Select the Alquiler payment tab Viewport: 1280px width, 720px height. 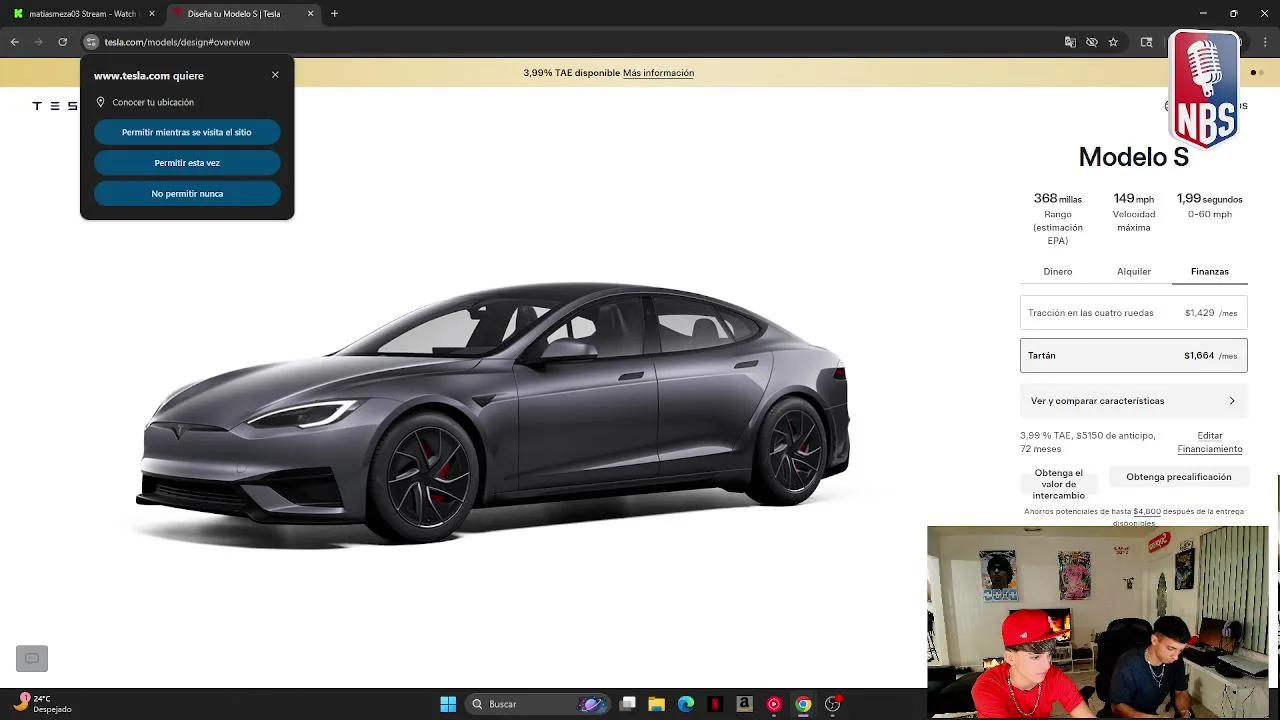coord(1134,272)
